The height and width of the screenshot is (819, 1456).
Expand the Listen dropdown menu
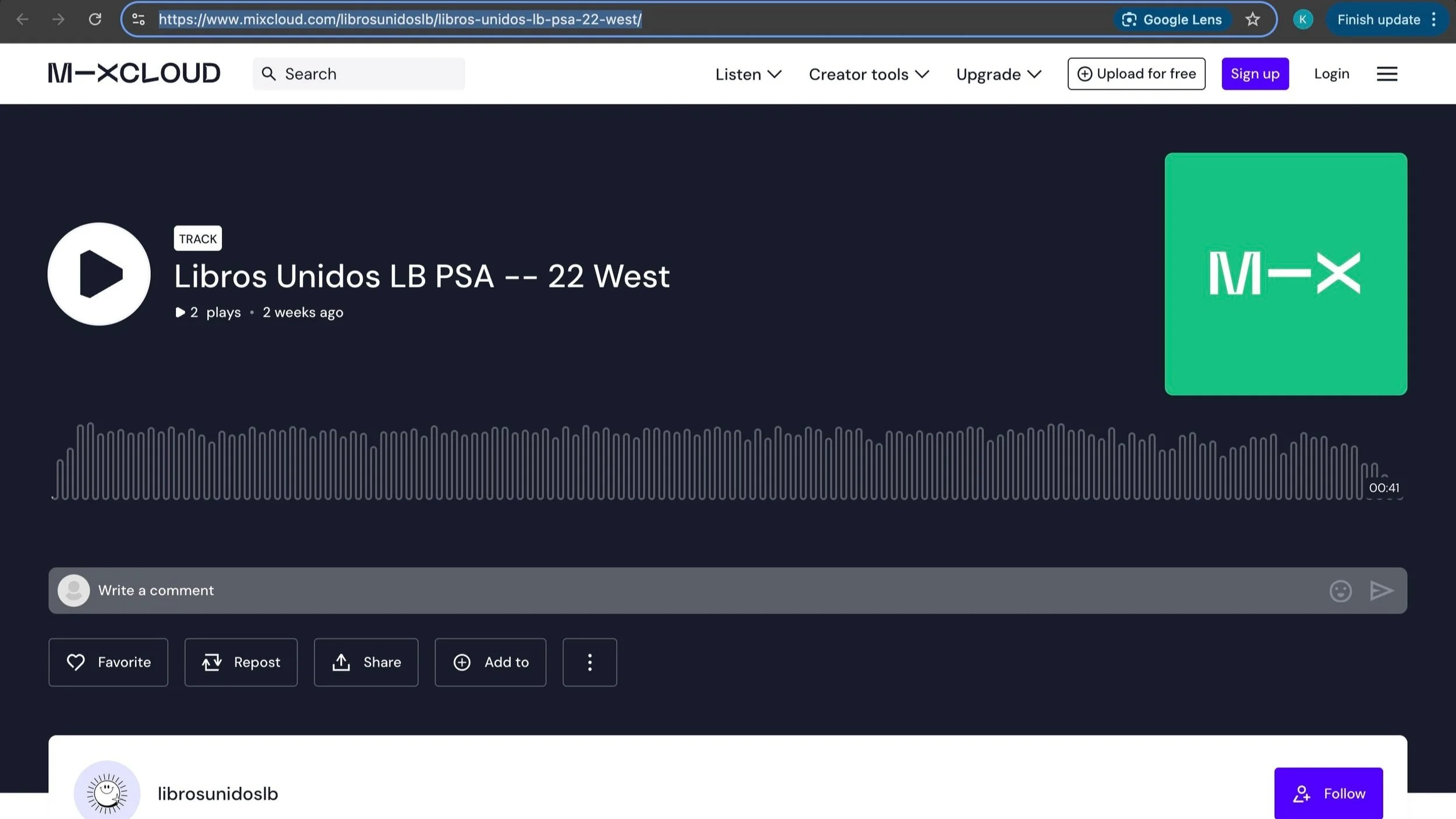pos(748,75)
